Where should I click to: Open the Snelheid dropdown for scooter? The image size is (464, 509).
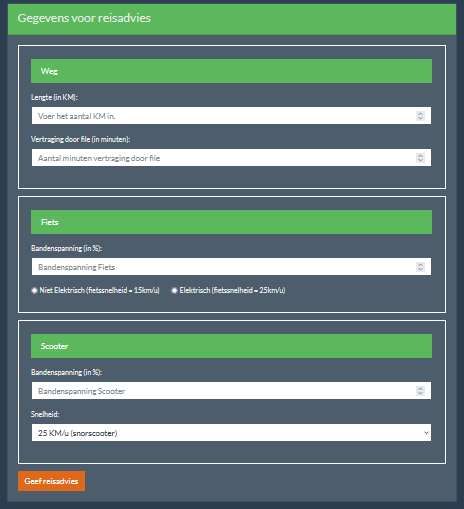point(231,433)
